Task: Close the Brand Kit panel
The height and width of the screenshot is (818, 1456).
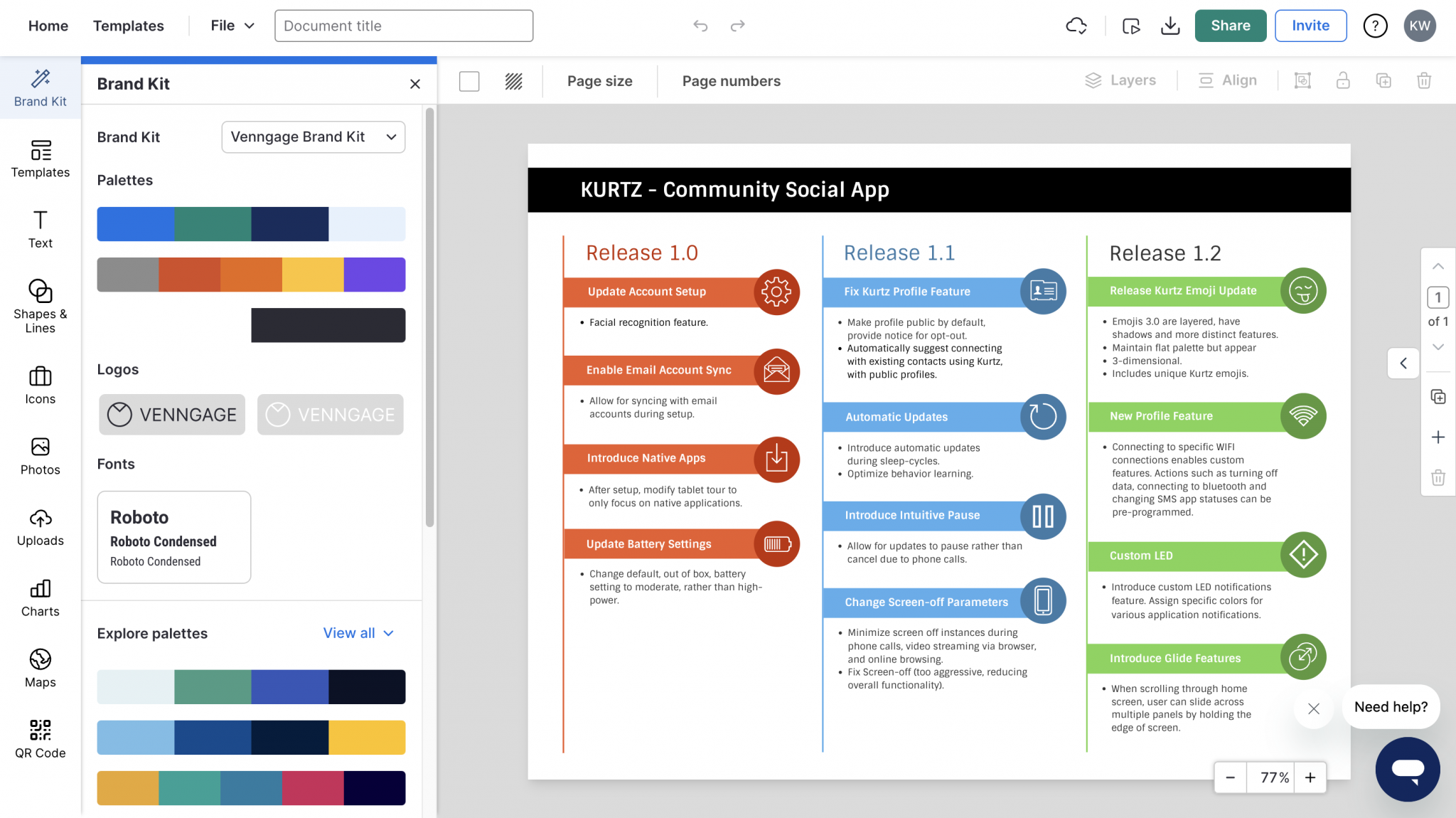Action: 414,83
